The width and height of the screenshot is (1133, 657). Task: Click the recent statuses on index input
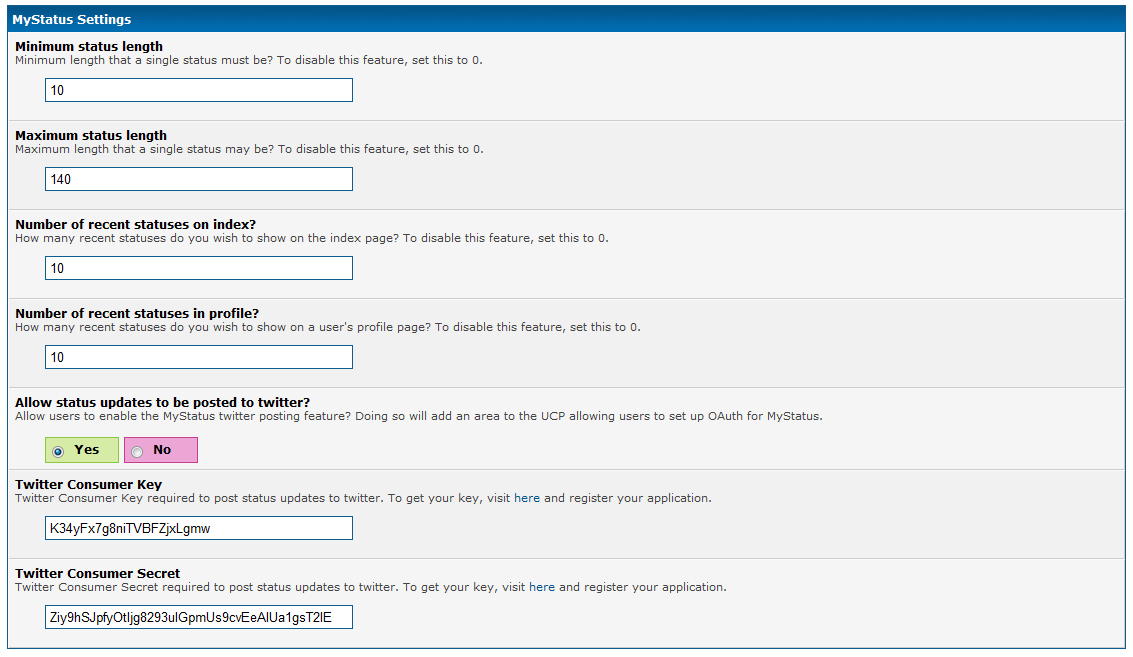click(x=199, y=268)
